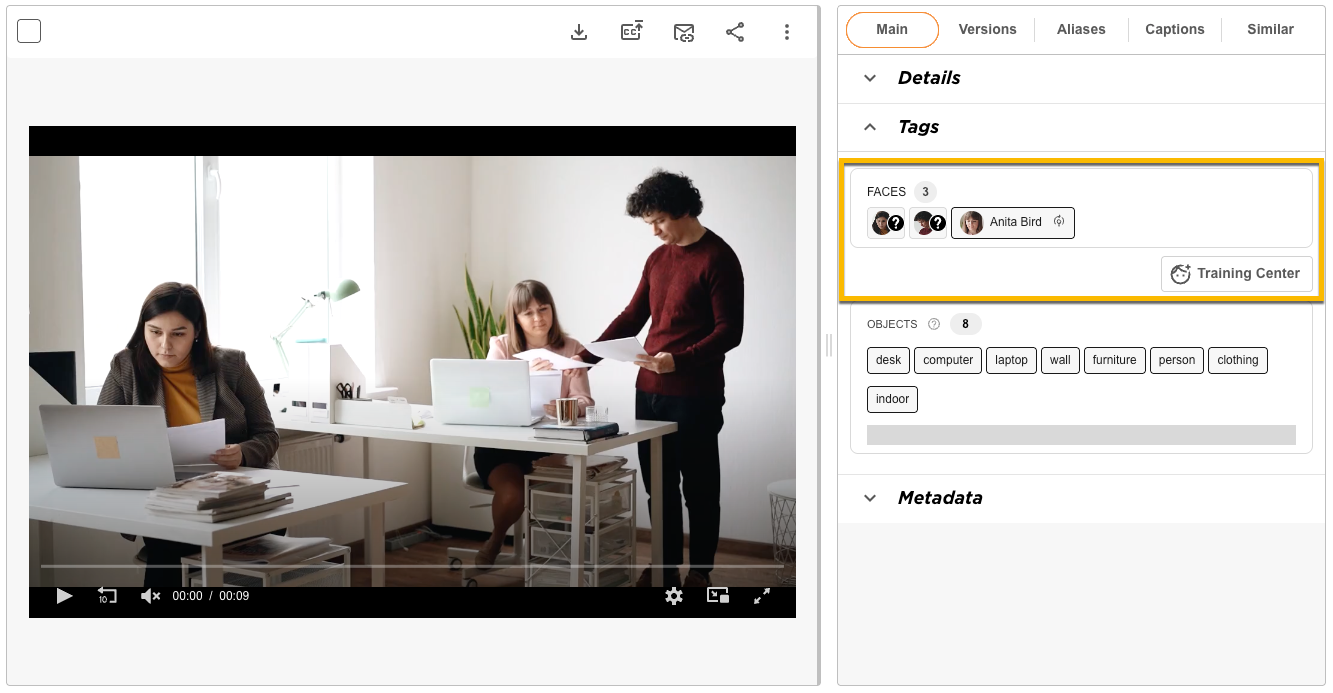Click the indoor object tag

[892, 399]
